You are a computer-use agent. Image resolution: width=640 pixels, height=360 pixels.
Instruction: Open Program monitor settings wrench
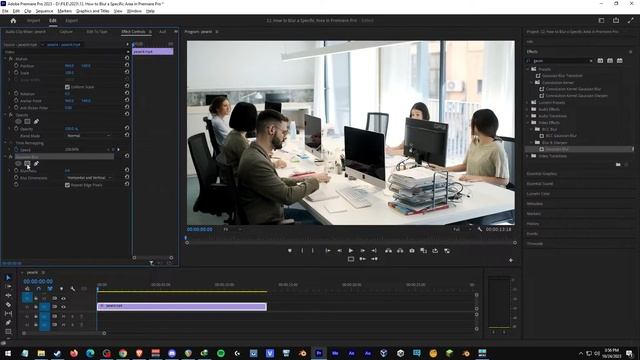pos(480,229)
